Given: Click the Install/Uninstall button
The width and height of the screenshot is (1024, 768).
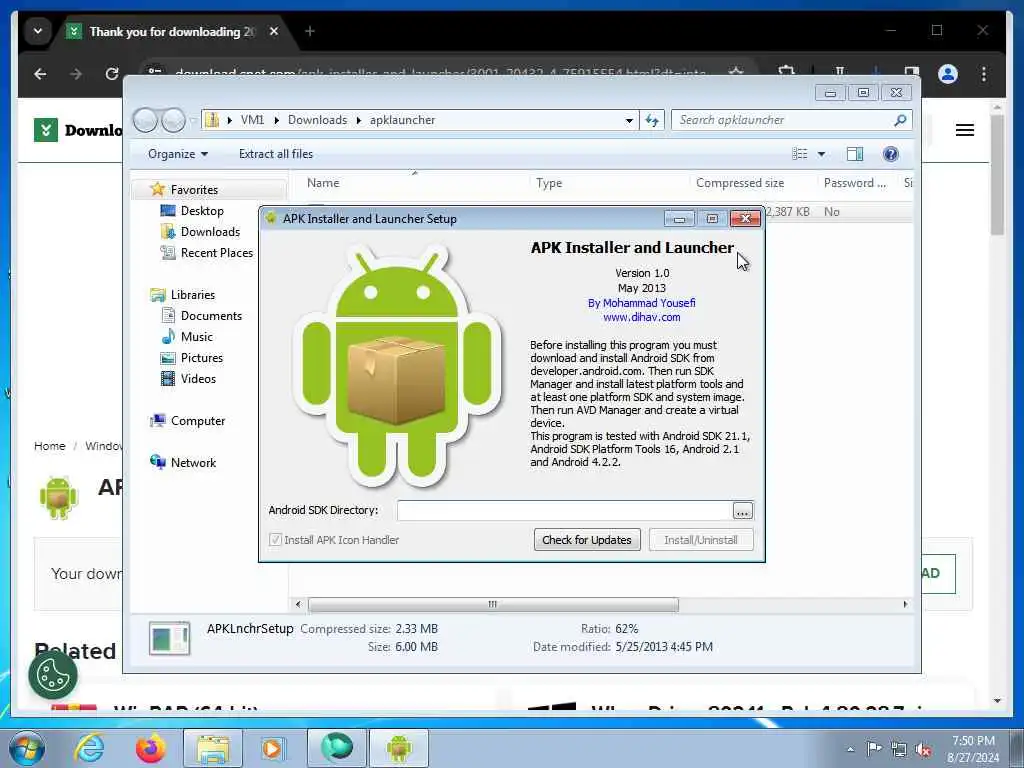Looking at the screenshot, I should point(701,539).
